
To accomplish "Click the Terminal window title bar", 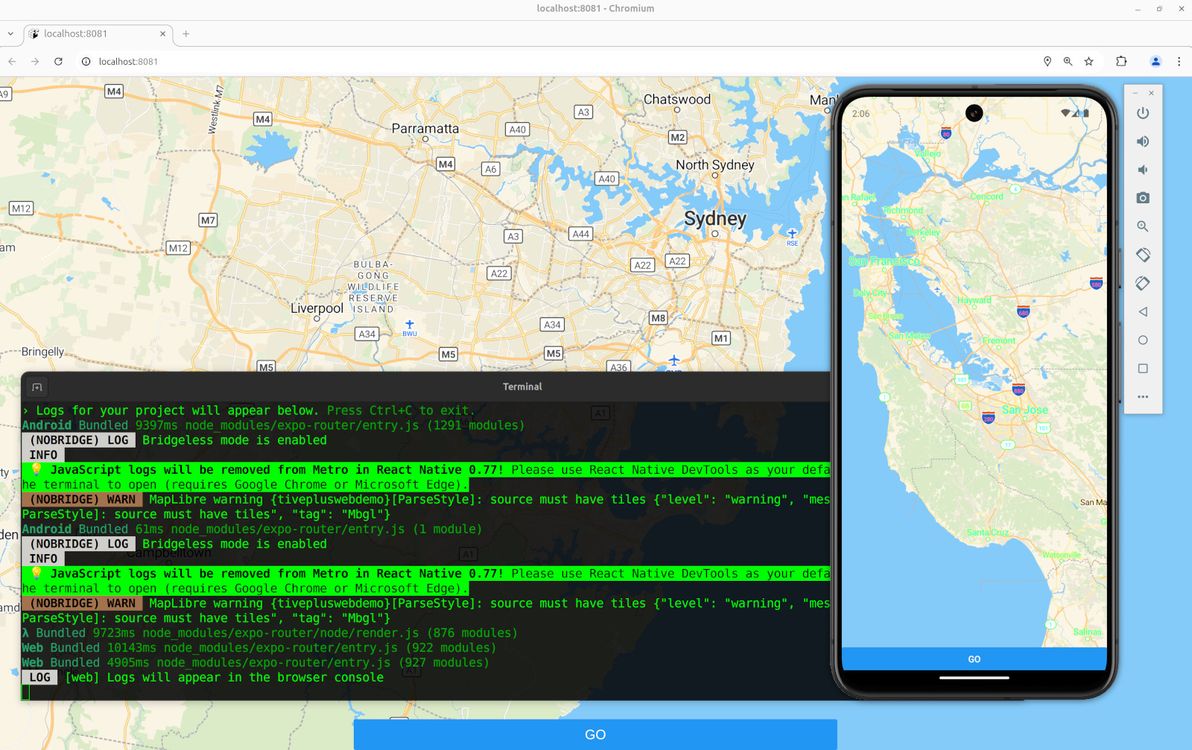I will coord(522,387).
